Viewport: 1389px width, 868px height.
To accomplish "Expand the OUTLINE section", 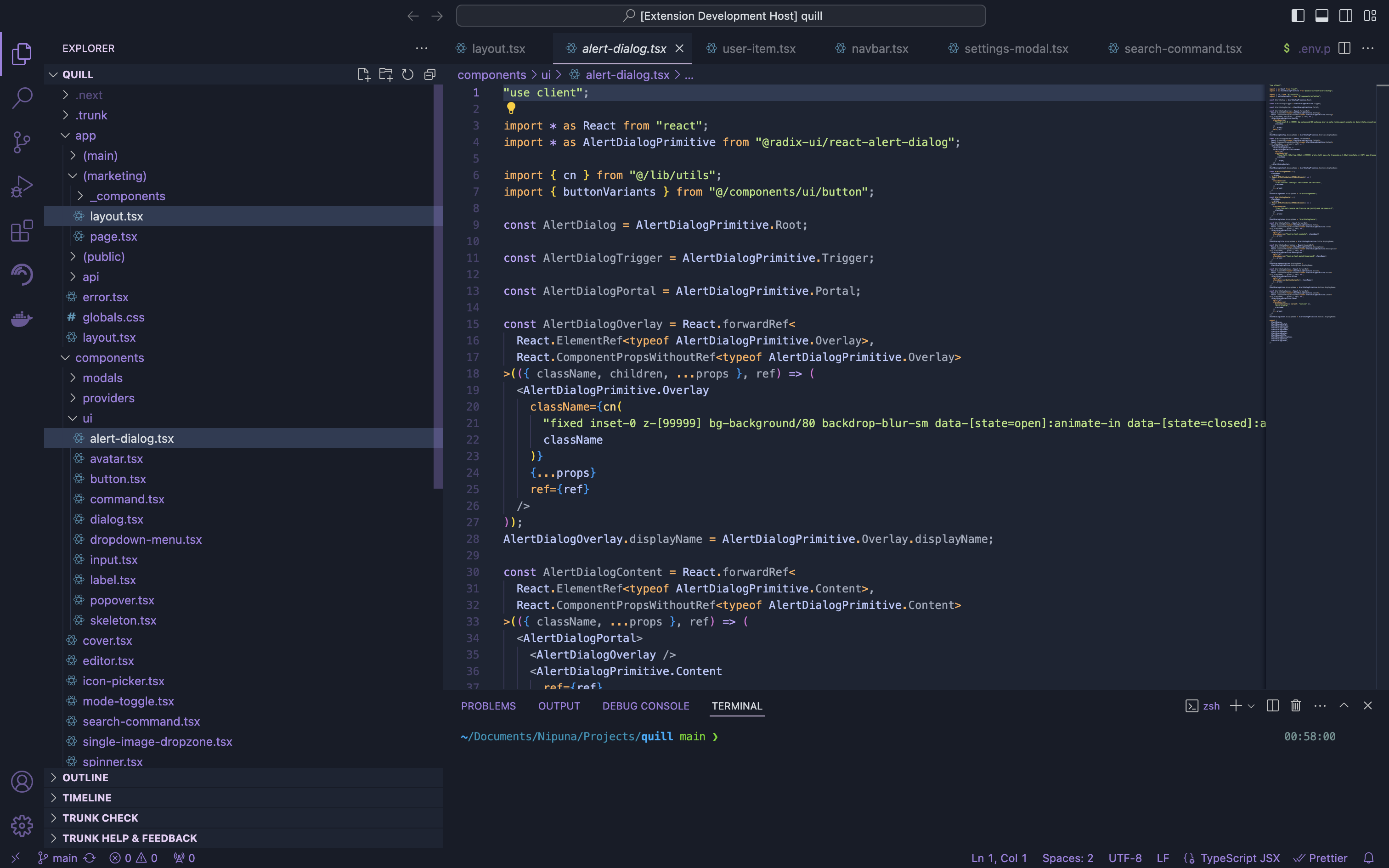I will (x=85, y=777).
